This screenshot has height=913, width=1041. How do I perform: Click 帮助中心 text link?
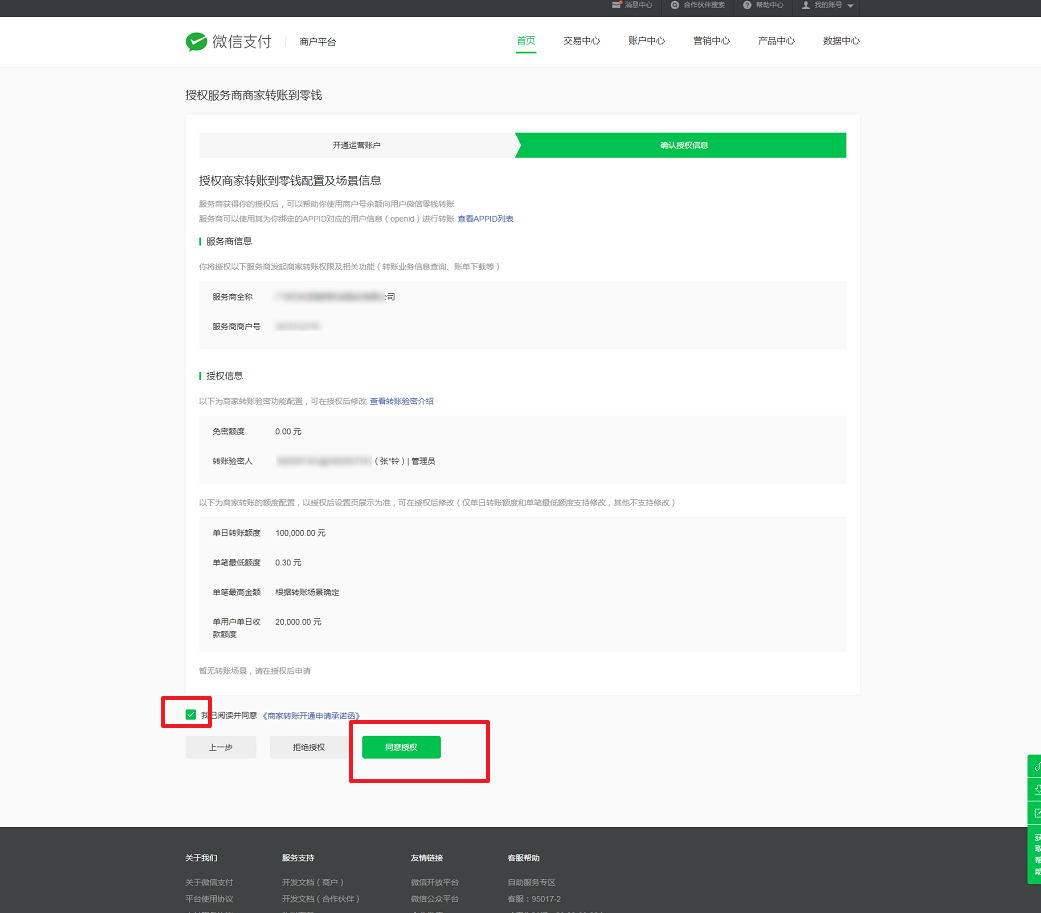(x=769, y=5)
